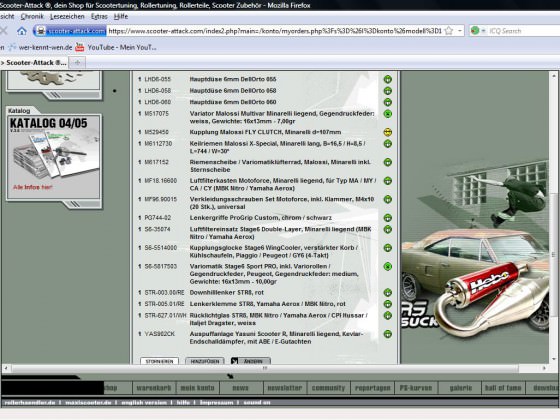This screenshot has height=420, width=560.
Task: Click the status icon for Downhilllenker STR8, rot
Action: [388, 292]
